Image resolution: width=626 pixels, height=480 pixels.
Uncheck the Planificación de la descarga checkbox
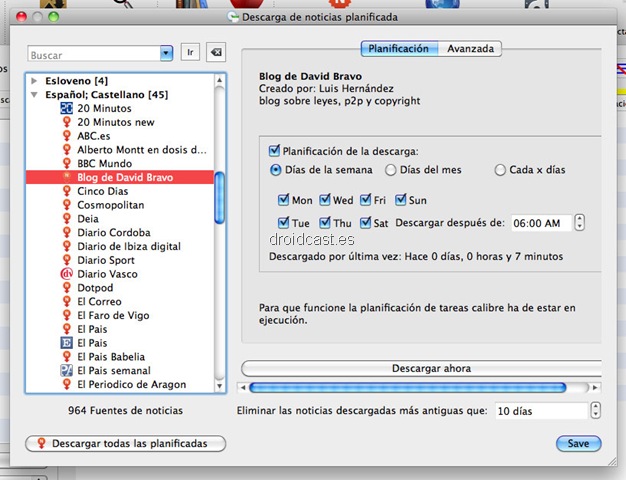coord(275,151)
